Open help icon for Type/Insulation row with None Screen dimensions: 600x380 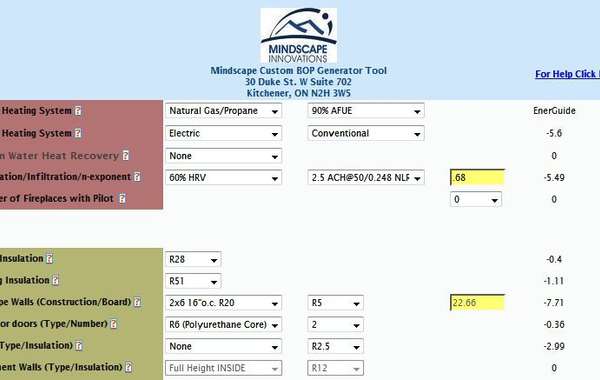click(x=79, y=346)
